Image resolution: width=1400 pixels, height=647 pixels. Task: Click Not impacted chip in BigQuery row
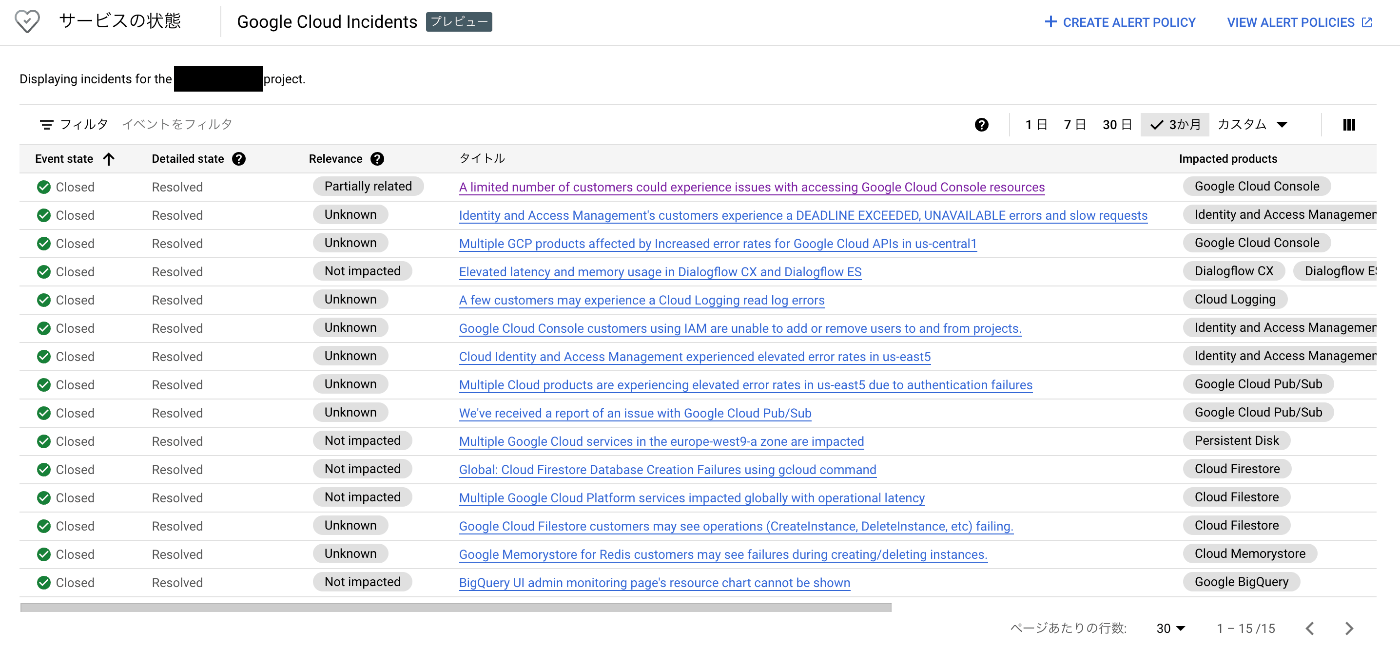click(x=362, y=582)
